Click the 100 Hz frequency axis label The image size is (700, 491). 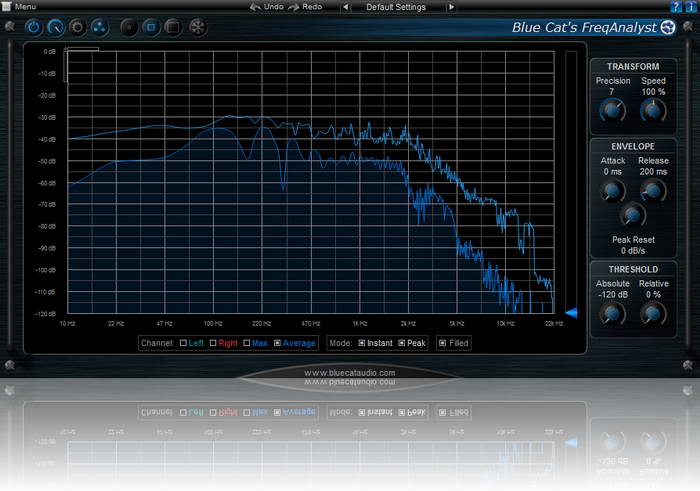pos(213,323)
